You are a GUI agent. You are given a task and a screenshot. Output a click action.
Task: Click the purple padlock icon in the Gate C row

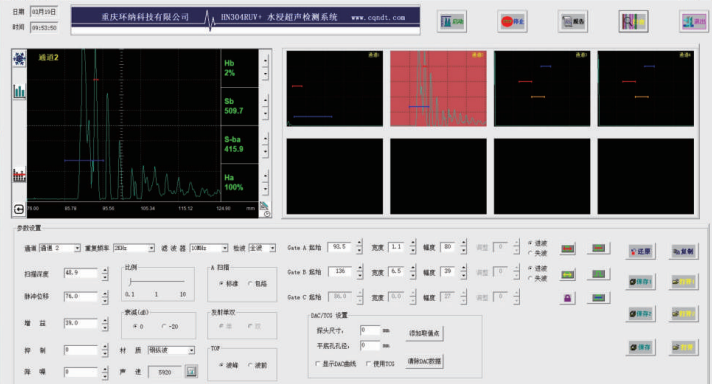[x=568, y=298]
